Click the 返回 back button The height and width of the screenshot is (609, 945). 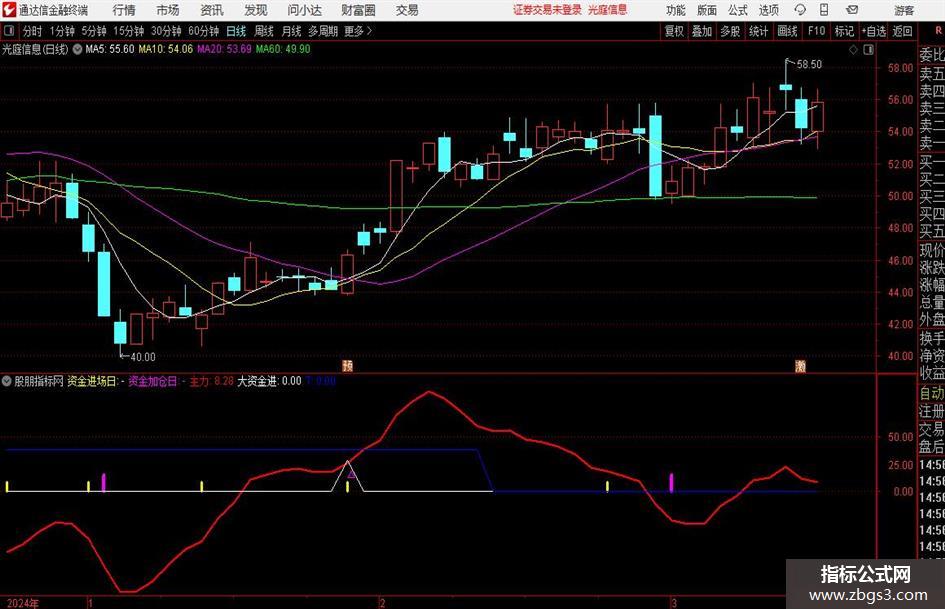tap(902, 31)
